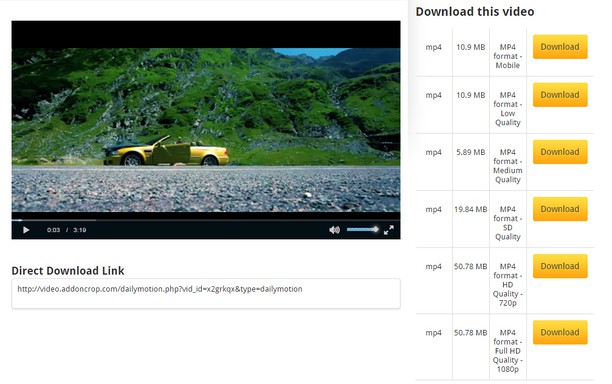
Task: Click the 50.78 MB size in 720p row
Action: 471,267
